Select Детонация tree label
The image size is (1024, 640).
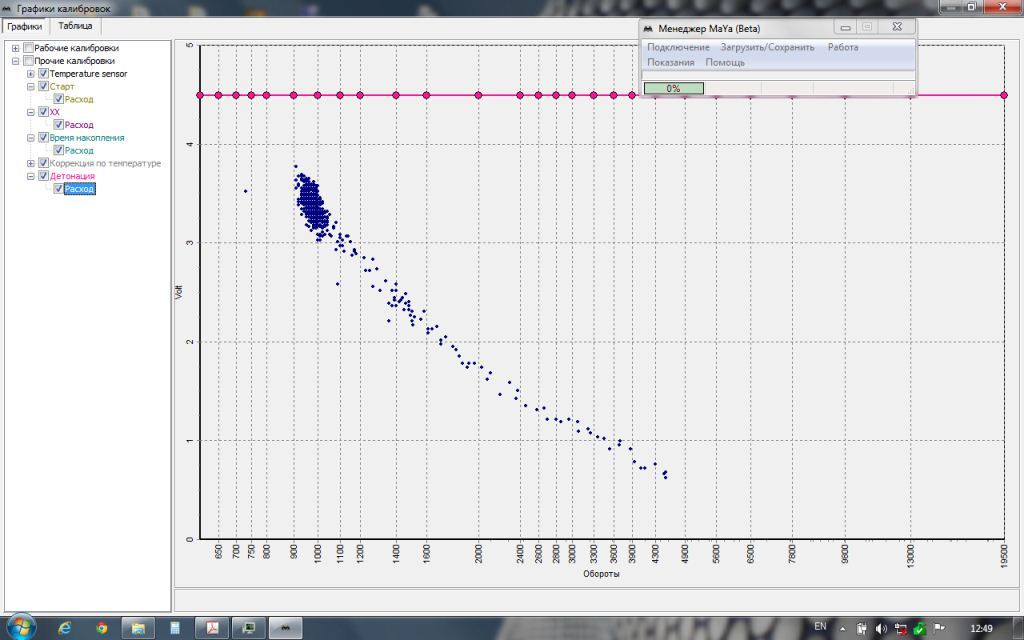pyautogui.click(x=72, y=176)
